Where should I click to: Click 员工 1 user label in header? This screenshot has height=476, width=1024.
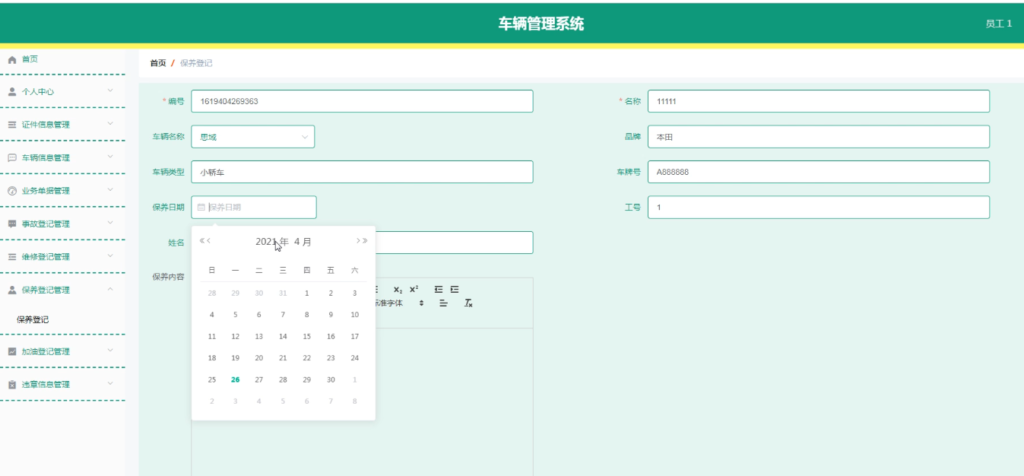999,24
